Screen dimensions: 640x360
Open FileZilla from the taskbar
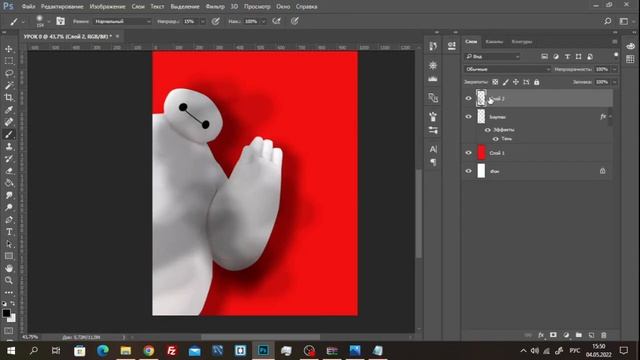click(x=171, y=351)
